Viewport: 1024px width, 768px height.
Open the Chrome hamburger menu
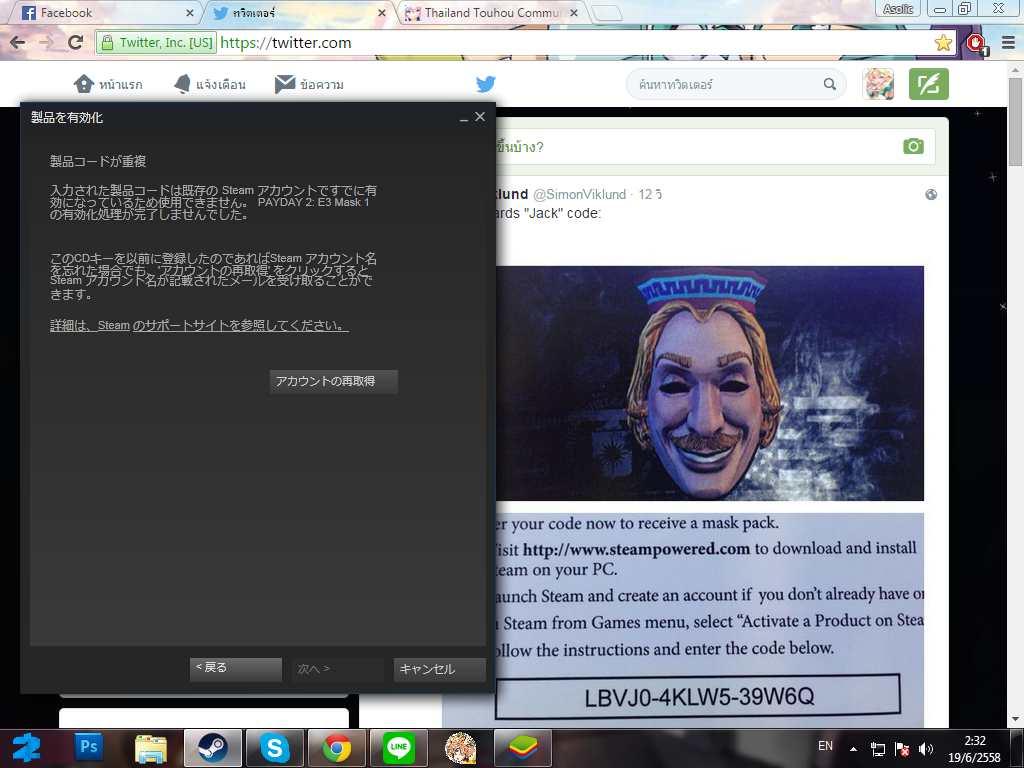tap(1008, 42)
